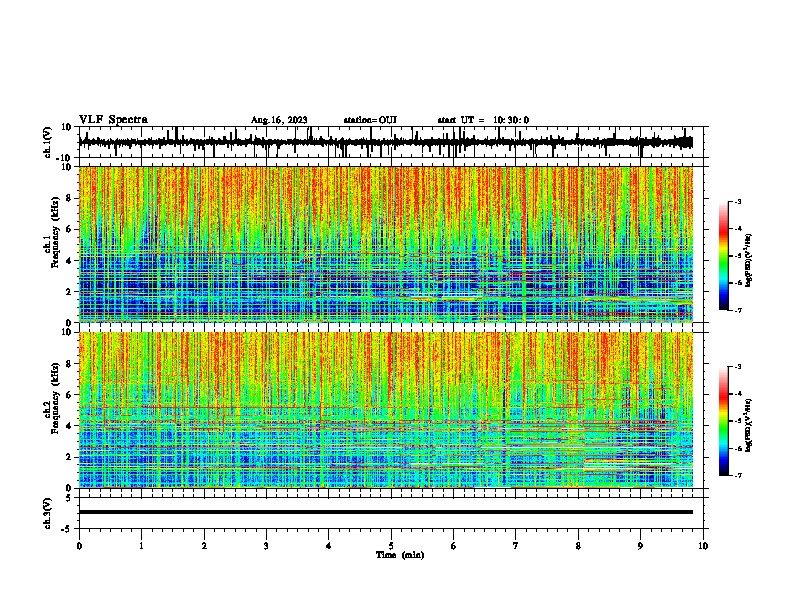Image resolution: width=792 pixels, height=612 pixels.
Task: Click the ch.2 "Frequency (kHz)" axis label
Action: [55, 398]
